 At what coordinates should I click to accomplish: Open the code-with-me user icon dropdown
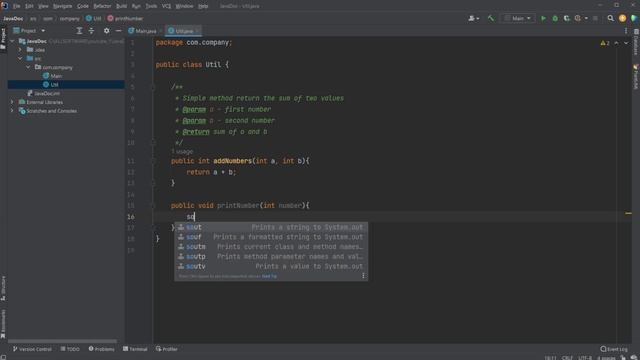pos(473,18)
